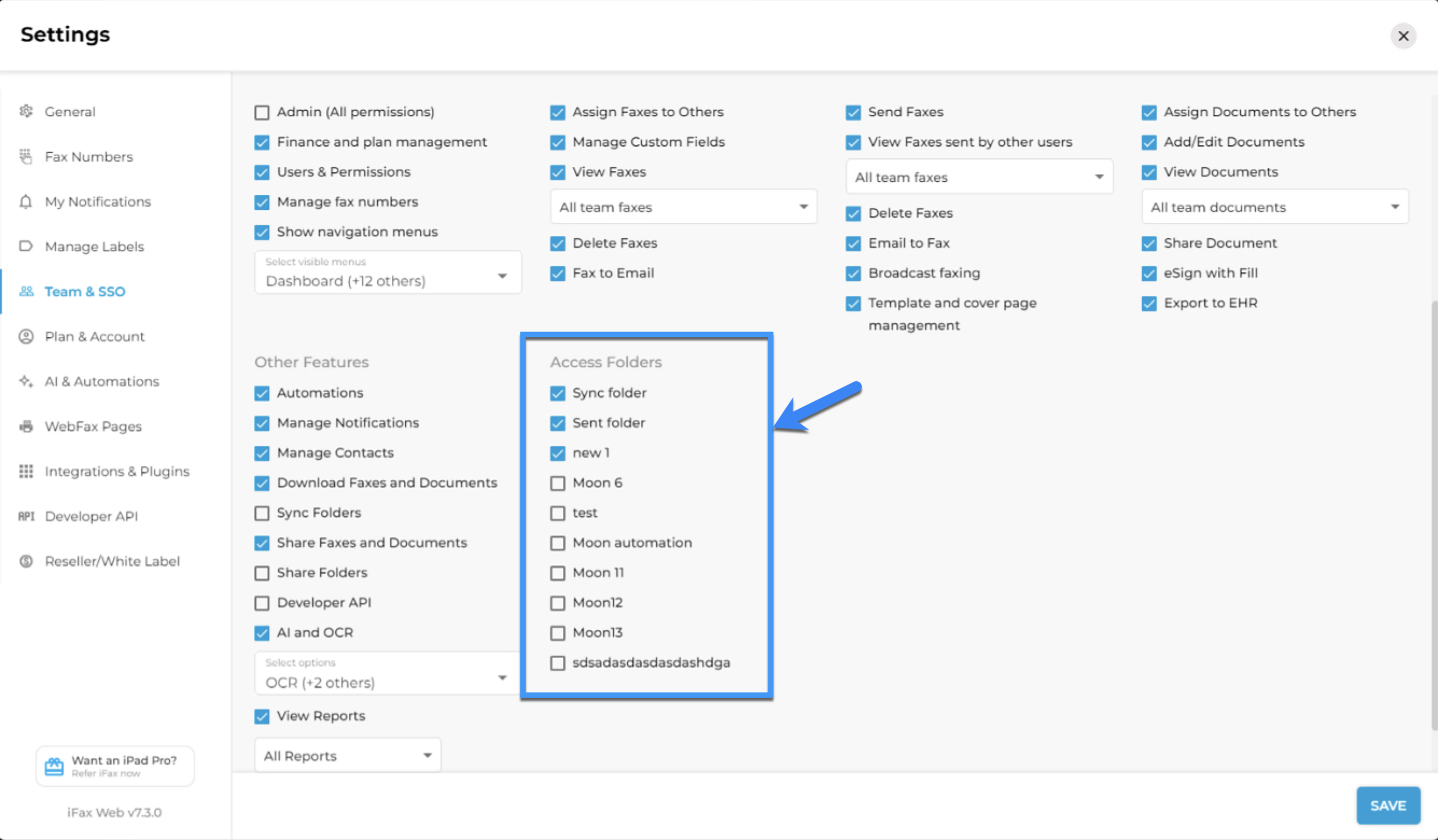
Task: Click the Fax Numbers keypad icon
Action: pos(26,156)
